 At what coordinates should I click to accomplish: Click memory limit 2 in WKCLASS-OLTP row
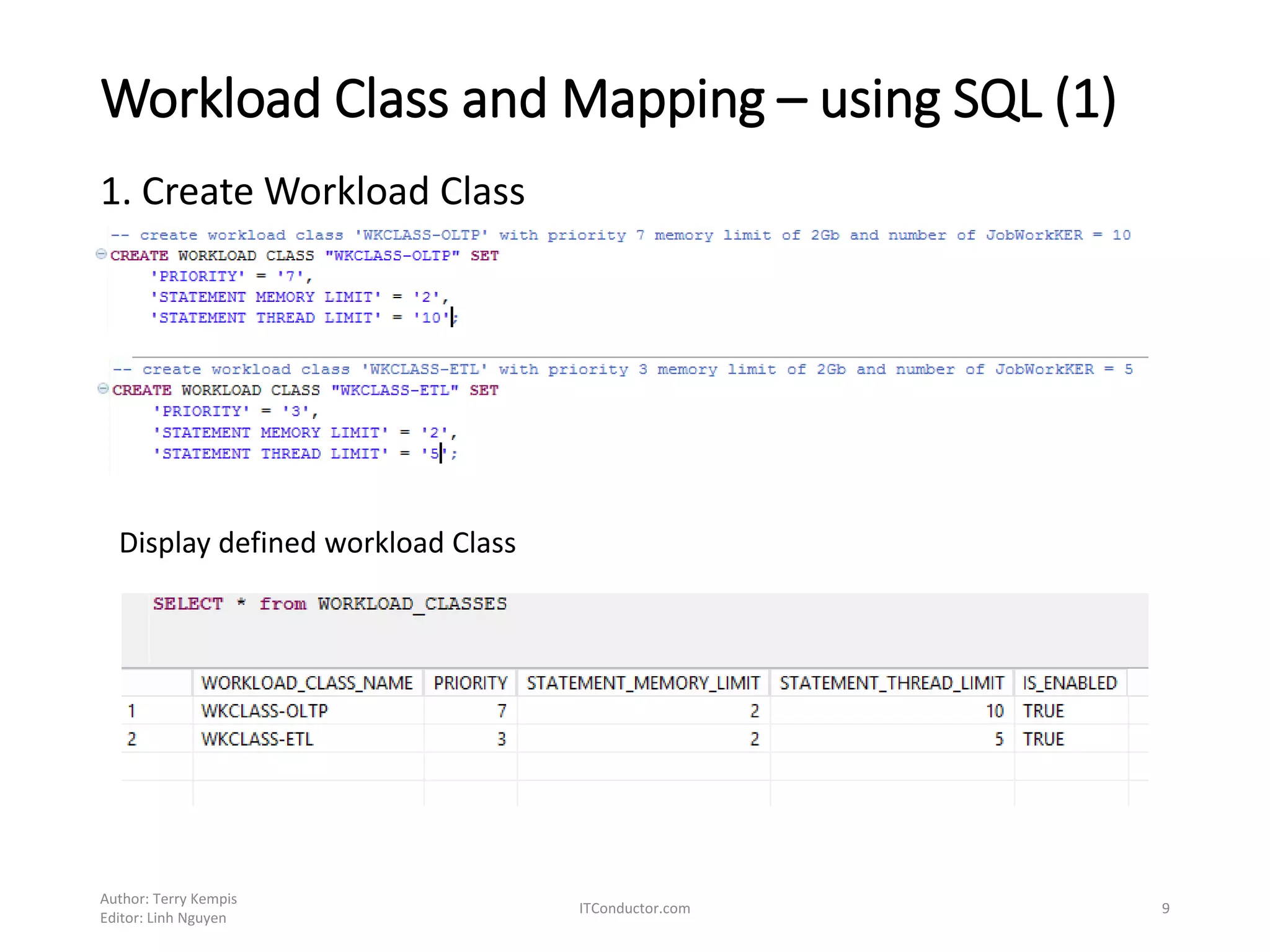click(x=644, y=710)
